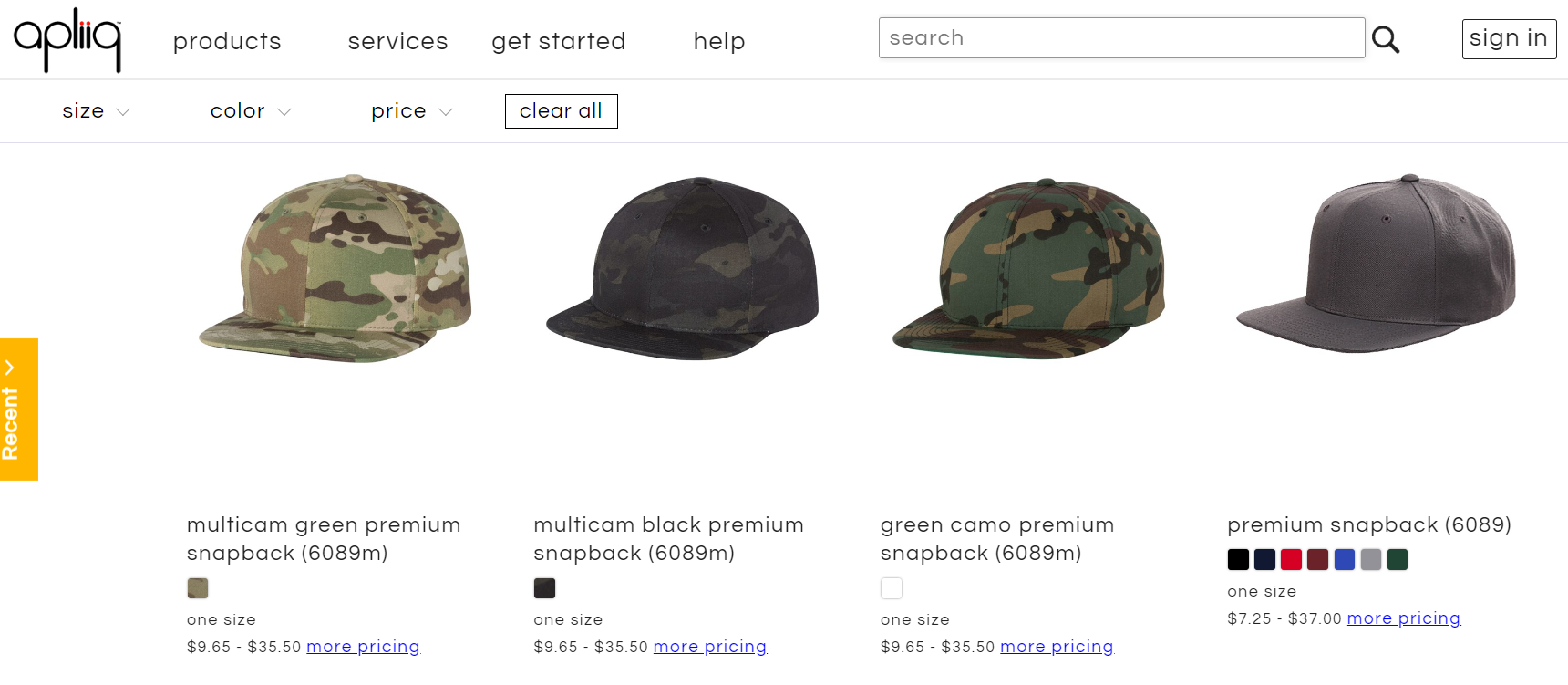The image size is (1568, 685).
Task: Click the clear all filters button
Action: [x=561, y=110]
